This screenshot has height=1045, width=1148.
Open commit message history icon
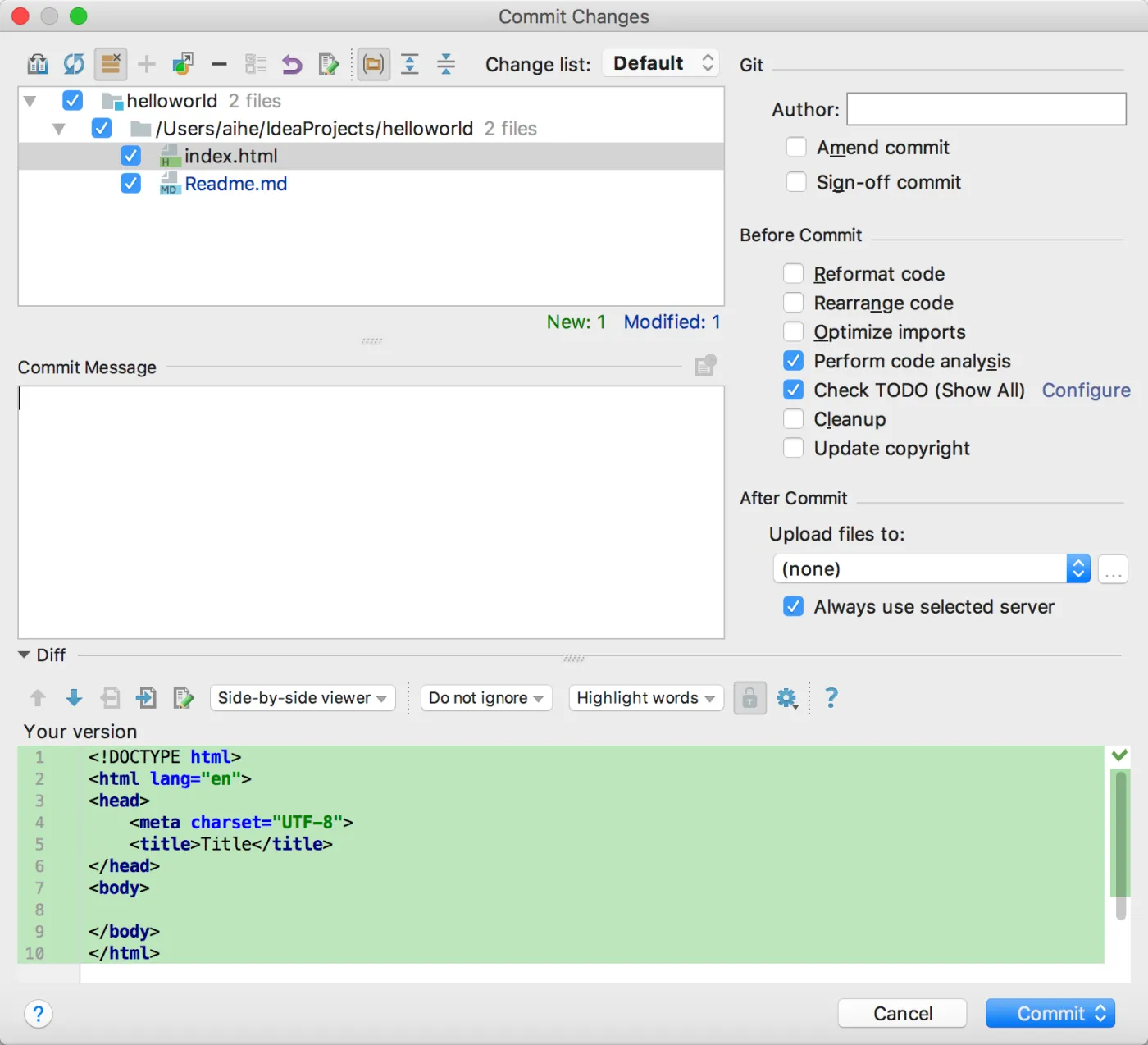click(705, 365)
